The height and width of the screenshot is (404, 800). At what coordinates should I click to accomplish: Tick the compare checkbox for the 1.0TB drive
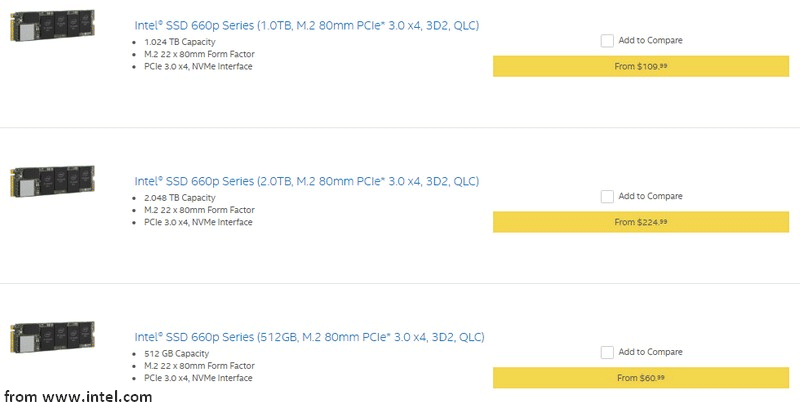pos(607,41)
